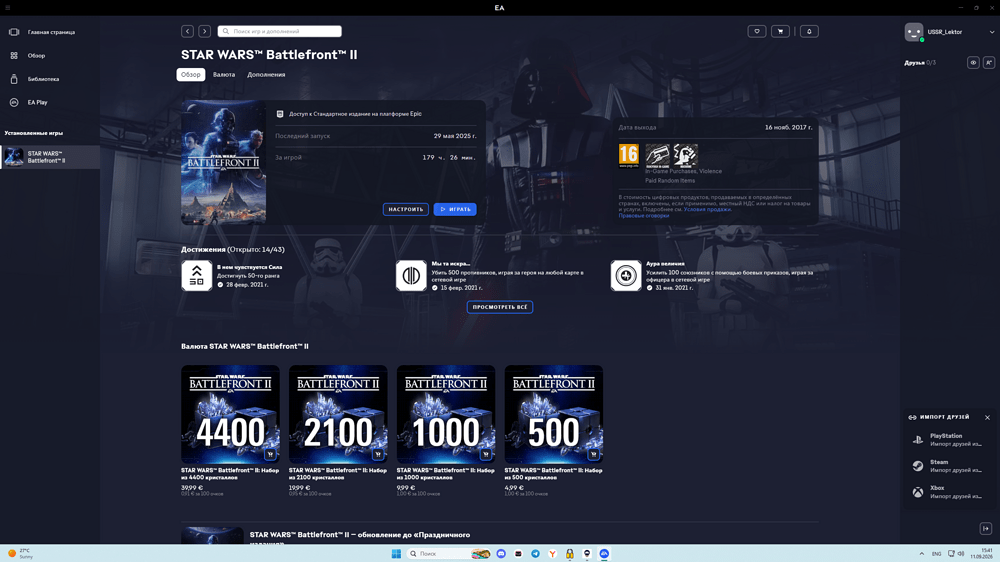Open the Правовые оговорки link
The width and height of the screenshot is (1000, 562).
(643, 216)
